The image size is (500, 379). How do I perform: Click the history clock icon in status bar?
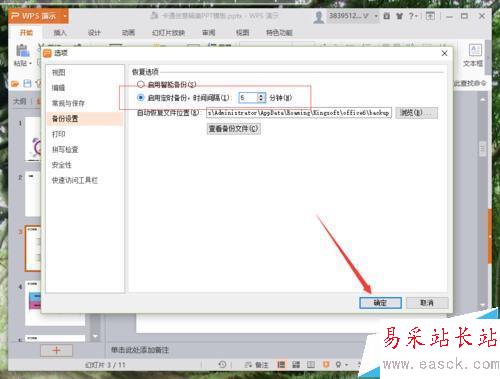(222, 364)
